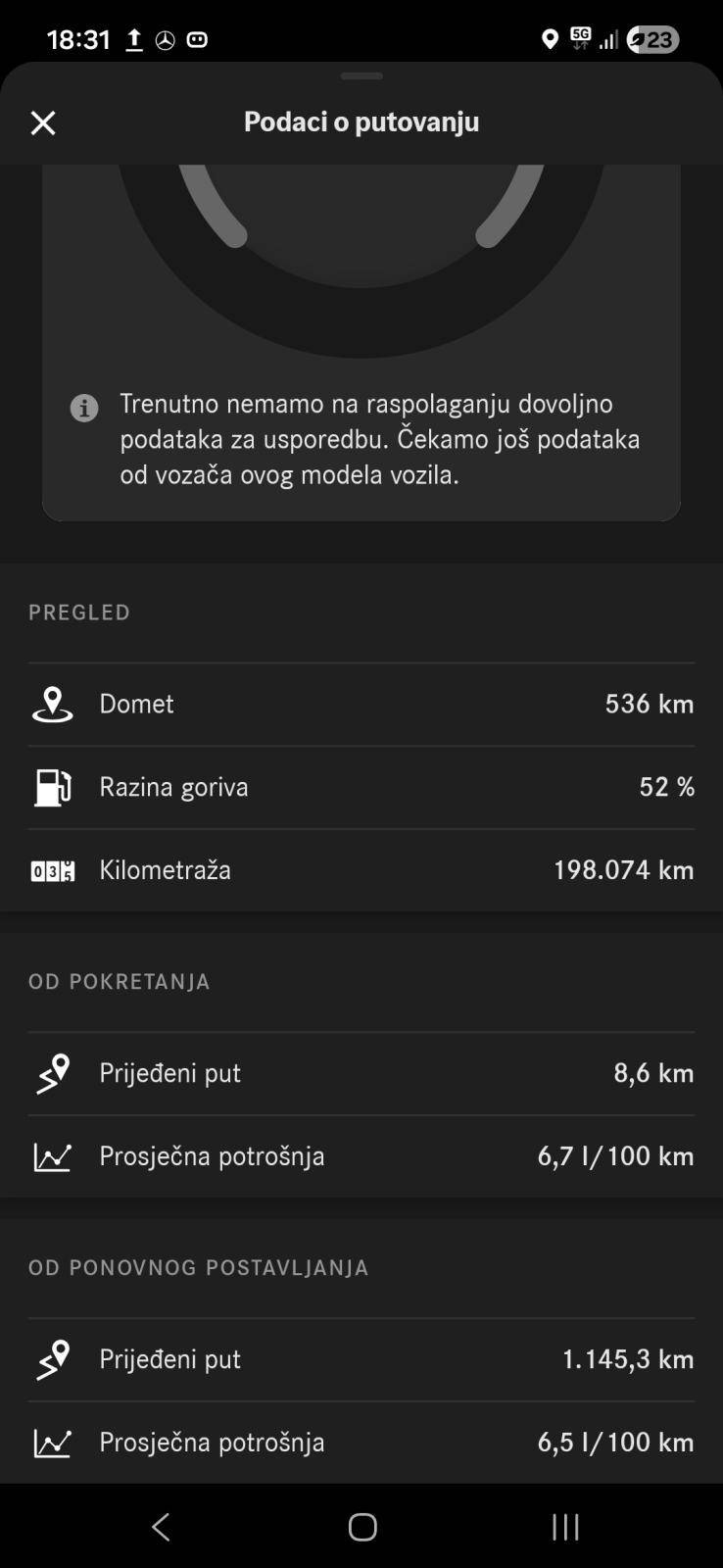Tap the info icon beside comparison notice
Viewport: 723px width, 1568px height.
(x=84, y=408)
